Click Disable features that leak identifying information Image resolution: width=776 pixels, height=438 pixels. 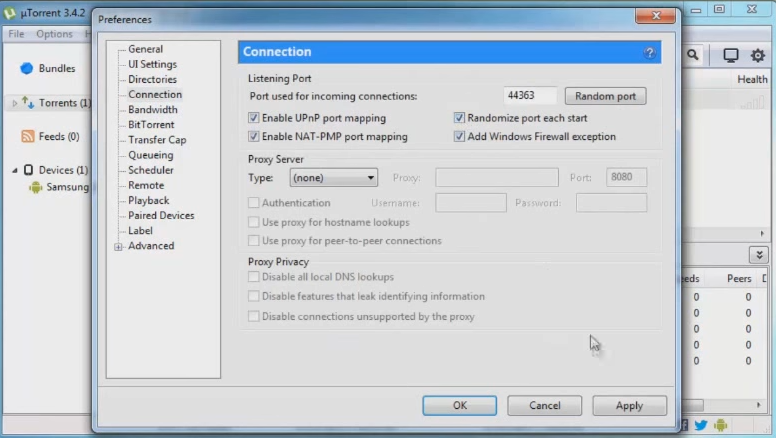click(x=253, y=296)
